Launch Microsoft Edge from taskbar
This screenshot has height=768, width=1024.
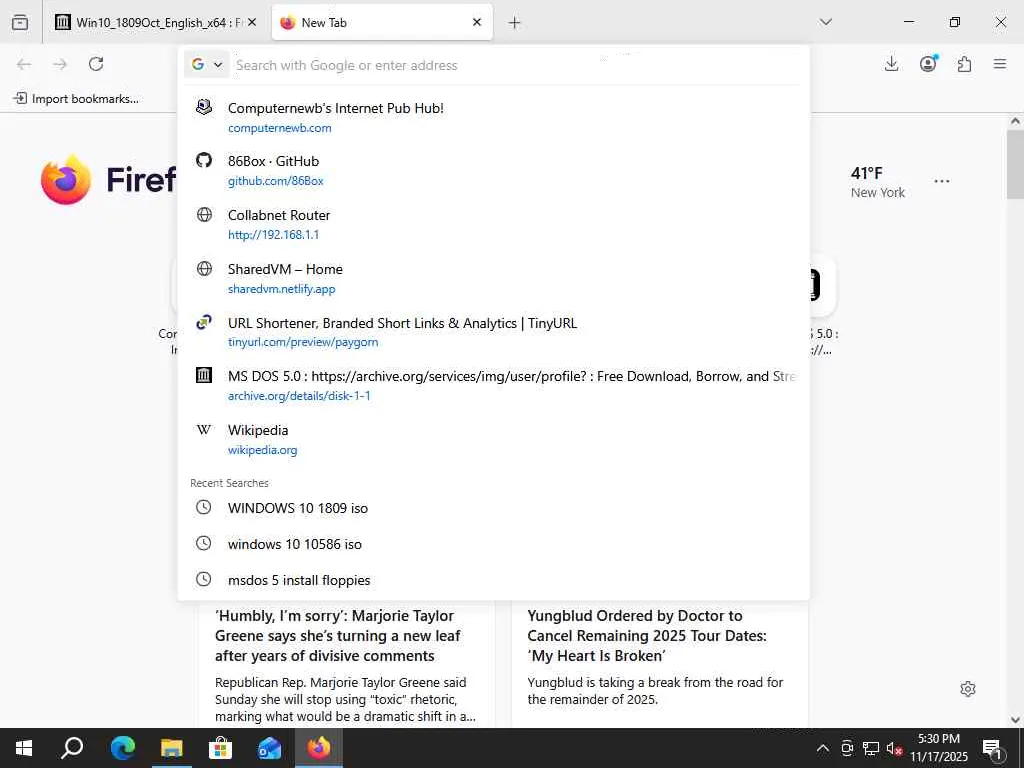tap(122, 748)
